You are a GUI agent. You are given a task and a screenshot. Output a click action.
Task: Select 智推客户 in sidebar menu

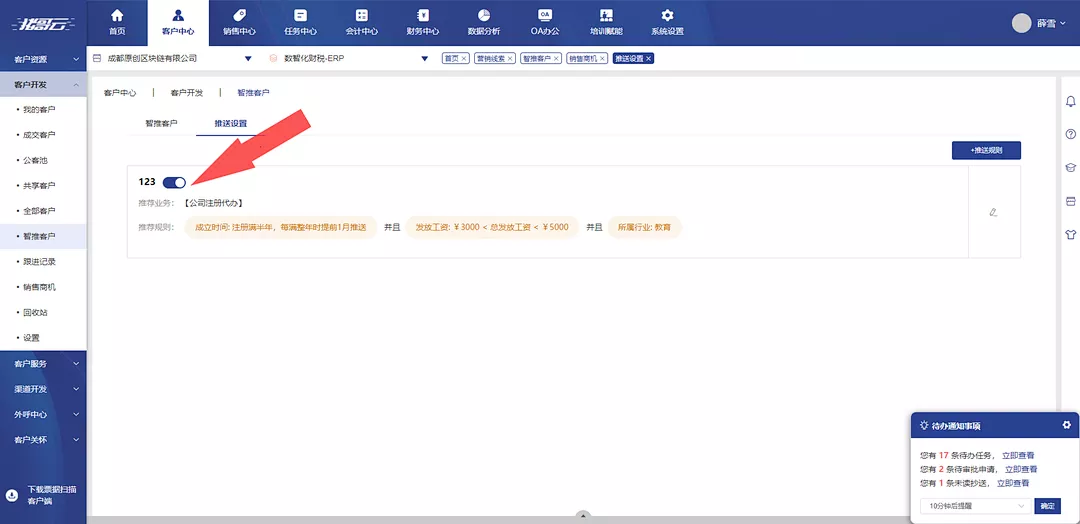tap(39, 236)
